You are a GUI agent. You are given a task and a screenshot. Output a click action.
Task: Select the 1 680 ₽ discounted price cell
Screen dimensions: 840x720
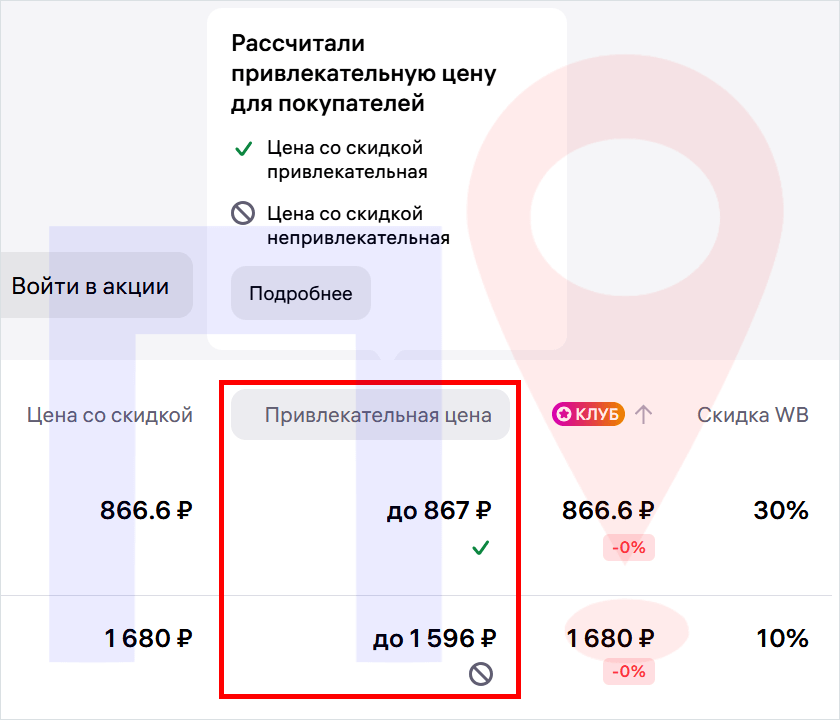[x=148, y=638]
